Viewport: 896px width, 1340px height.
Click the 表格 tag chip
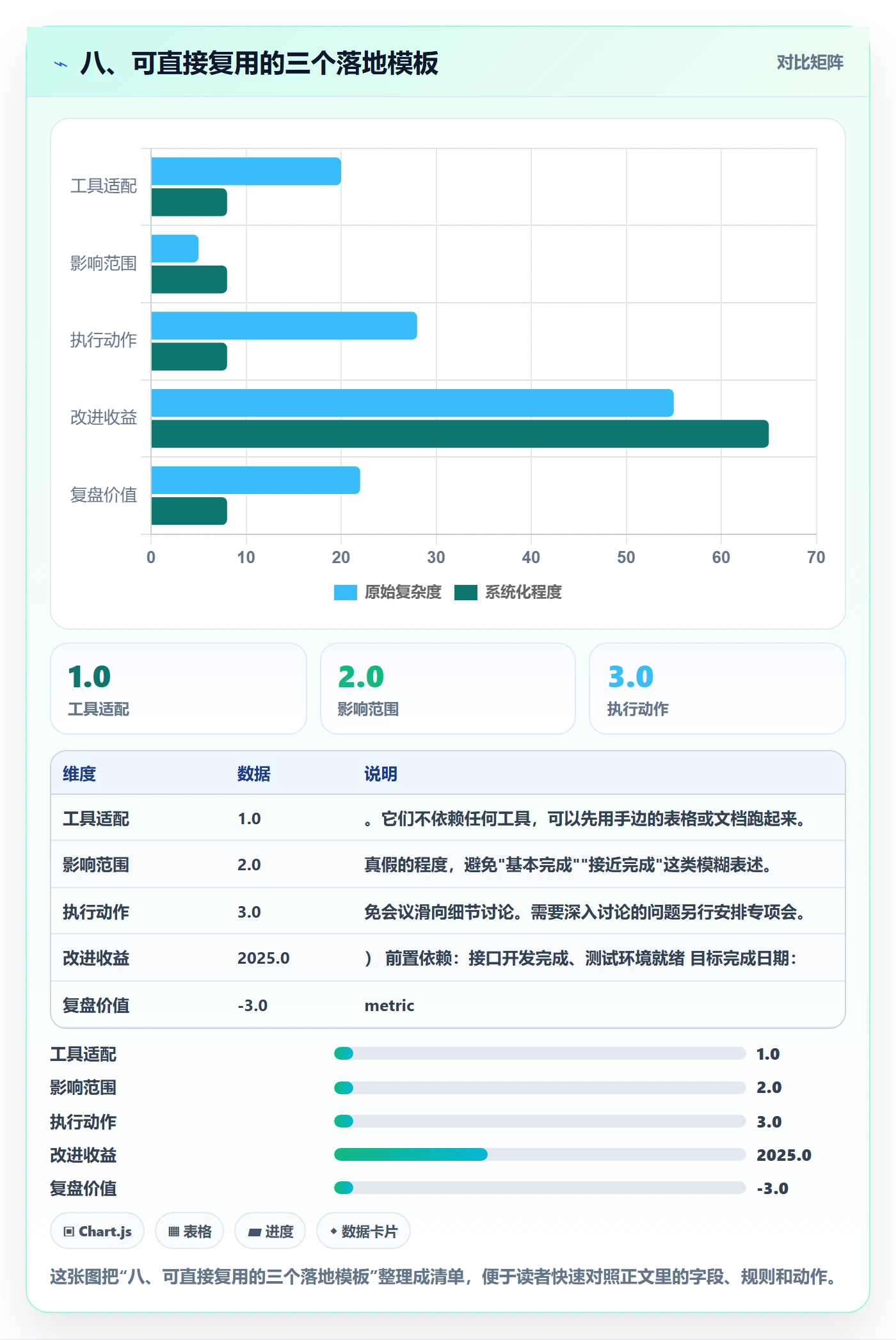(x=189, y=1231)
